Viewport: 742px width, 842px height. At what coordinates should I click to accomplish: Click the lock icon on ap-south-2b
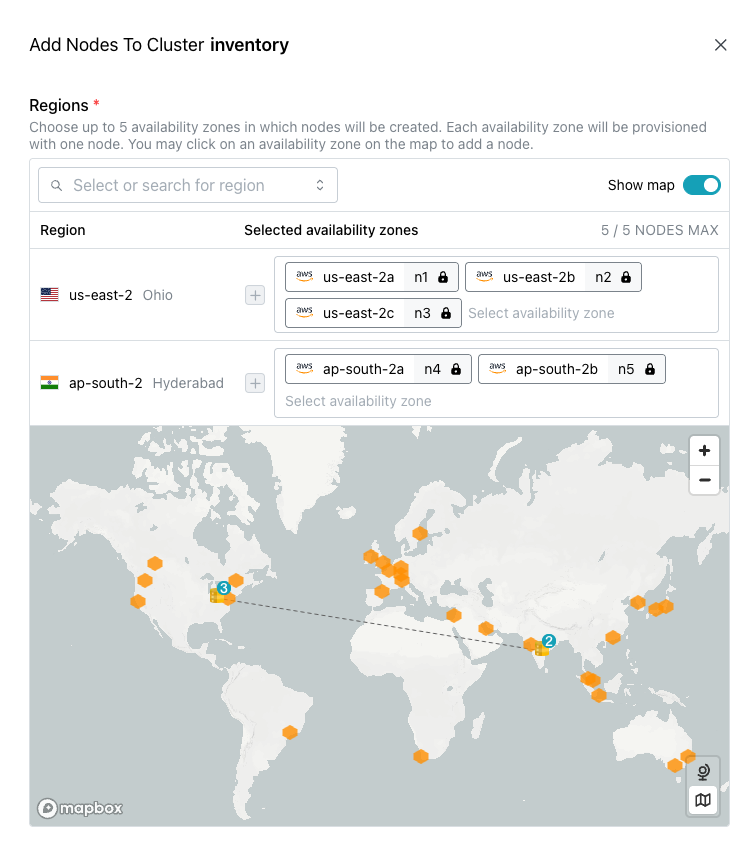[650, 369]
